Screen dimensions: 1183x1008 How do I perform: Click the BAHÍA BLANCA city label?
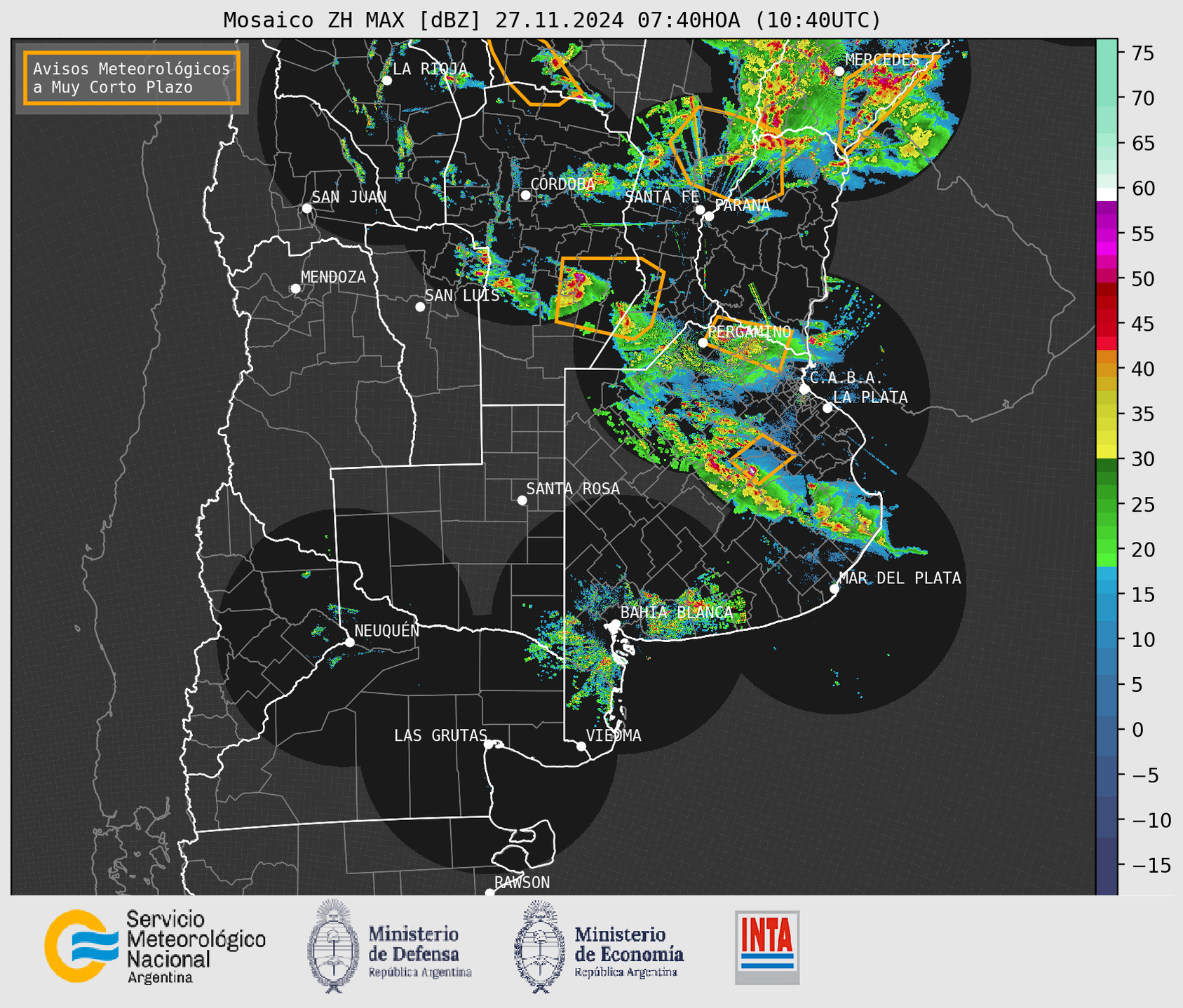[x=677, y=613]
